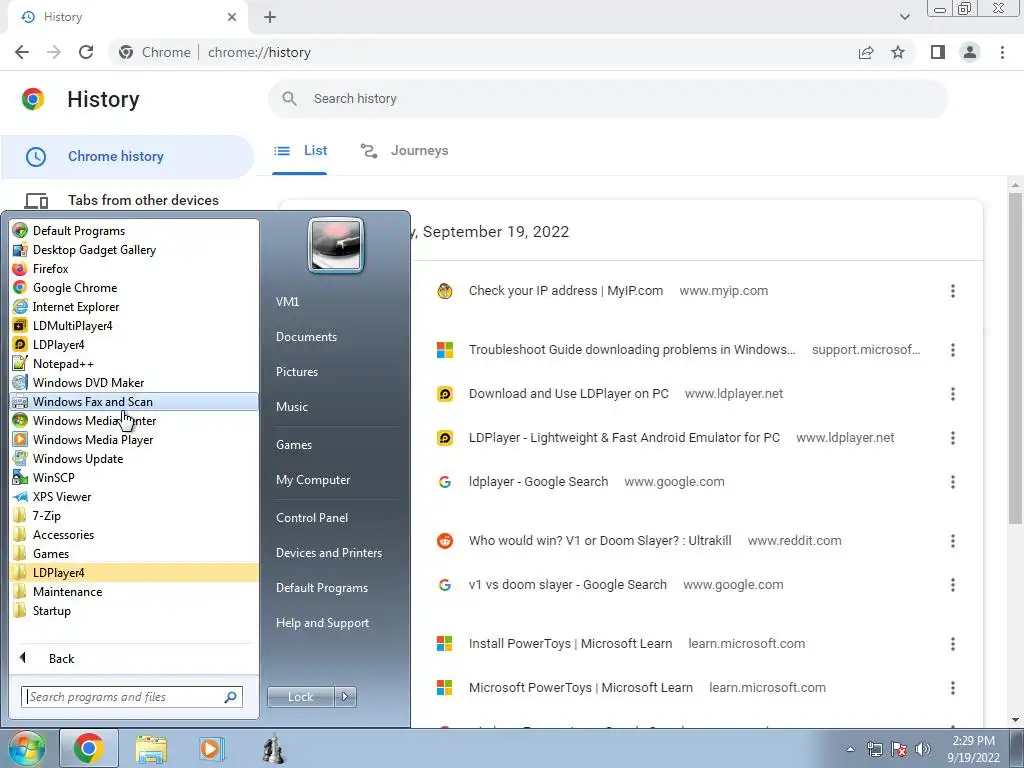Open LDMultiPlayer4 from the programs list
1024x768 pixels.
pyautogui.click(x=134, y=326)
